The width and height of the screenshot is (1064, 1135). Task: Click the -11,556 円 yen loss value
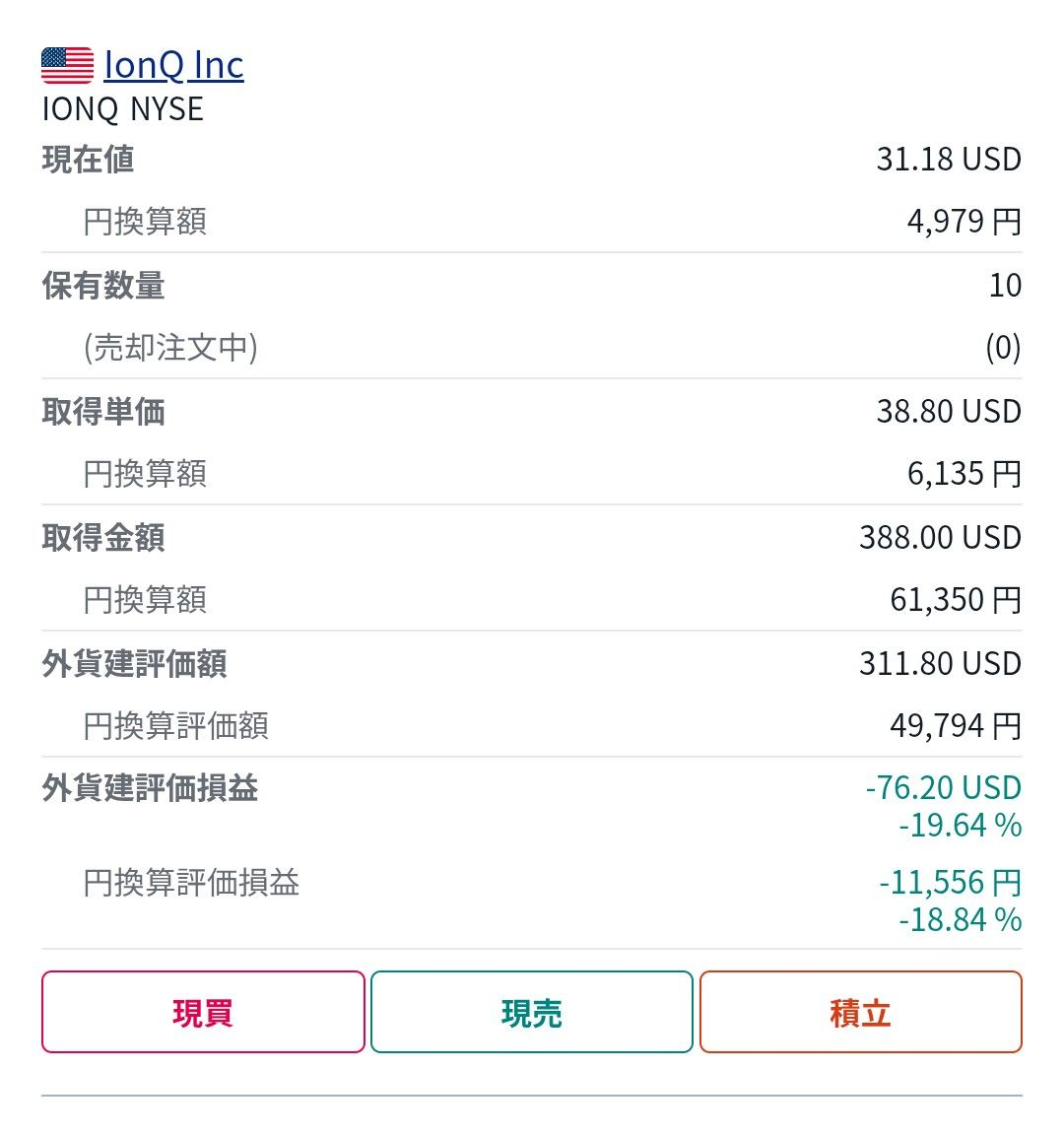click(x=949, y=882)
